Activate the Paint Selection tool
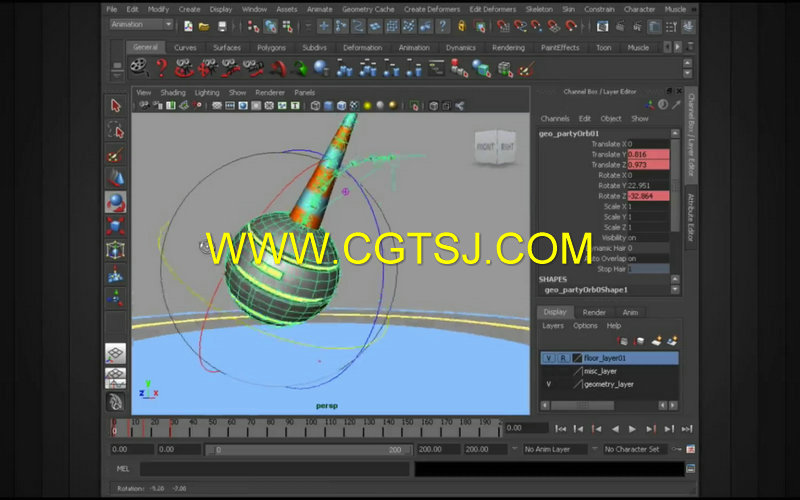Viewport: 800px width, 500px height. coord(116,155)
